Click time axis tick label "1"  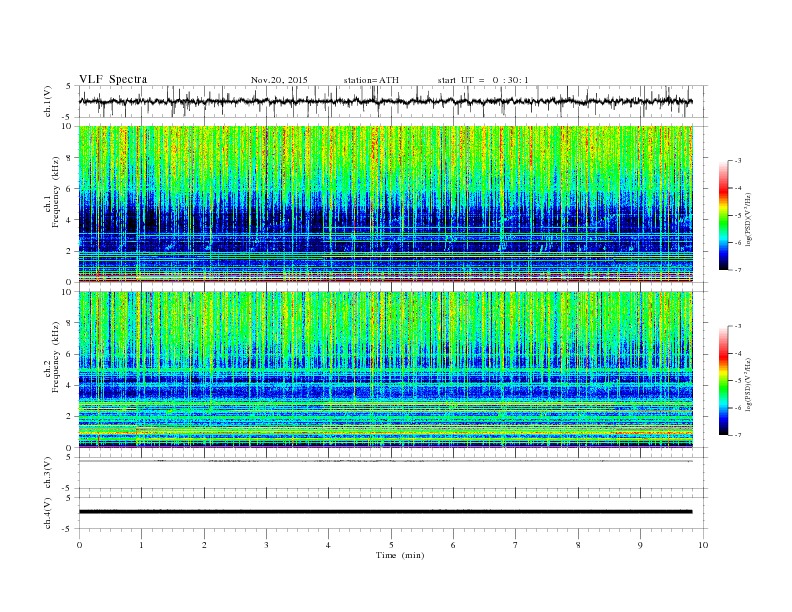142,545
